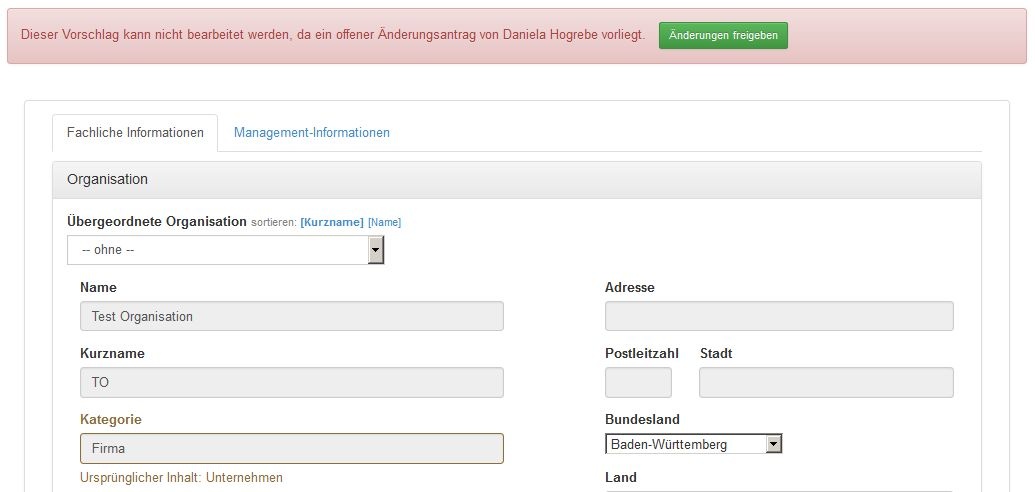The width and height of the screenshot is (1035, 492).
Task: Click the 'Ursprünglicher Inhalt: Unternehmen' hint text
Action: pyautogui.click(x=181, y=478)
